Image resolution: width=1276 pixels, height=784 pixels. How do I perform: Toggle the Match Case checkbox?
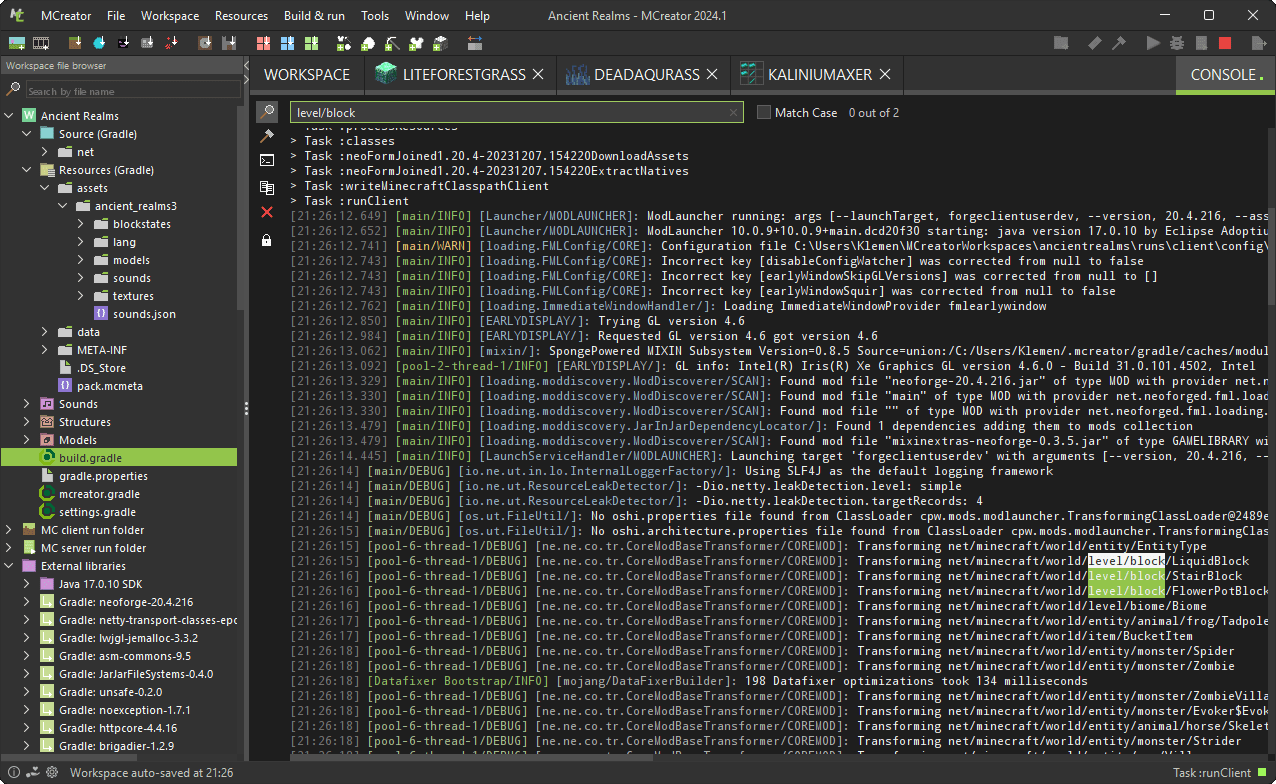point(764,112)
